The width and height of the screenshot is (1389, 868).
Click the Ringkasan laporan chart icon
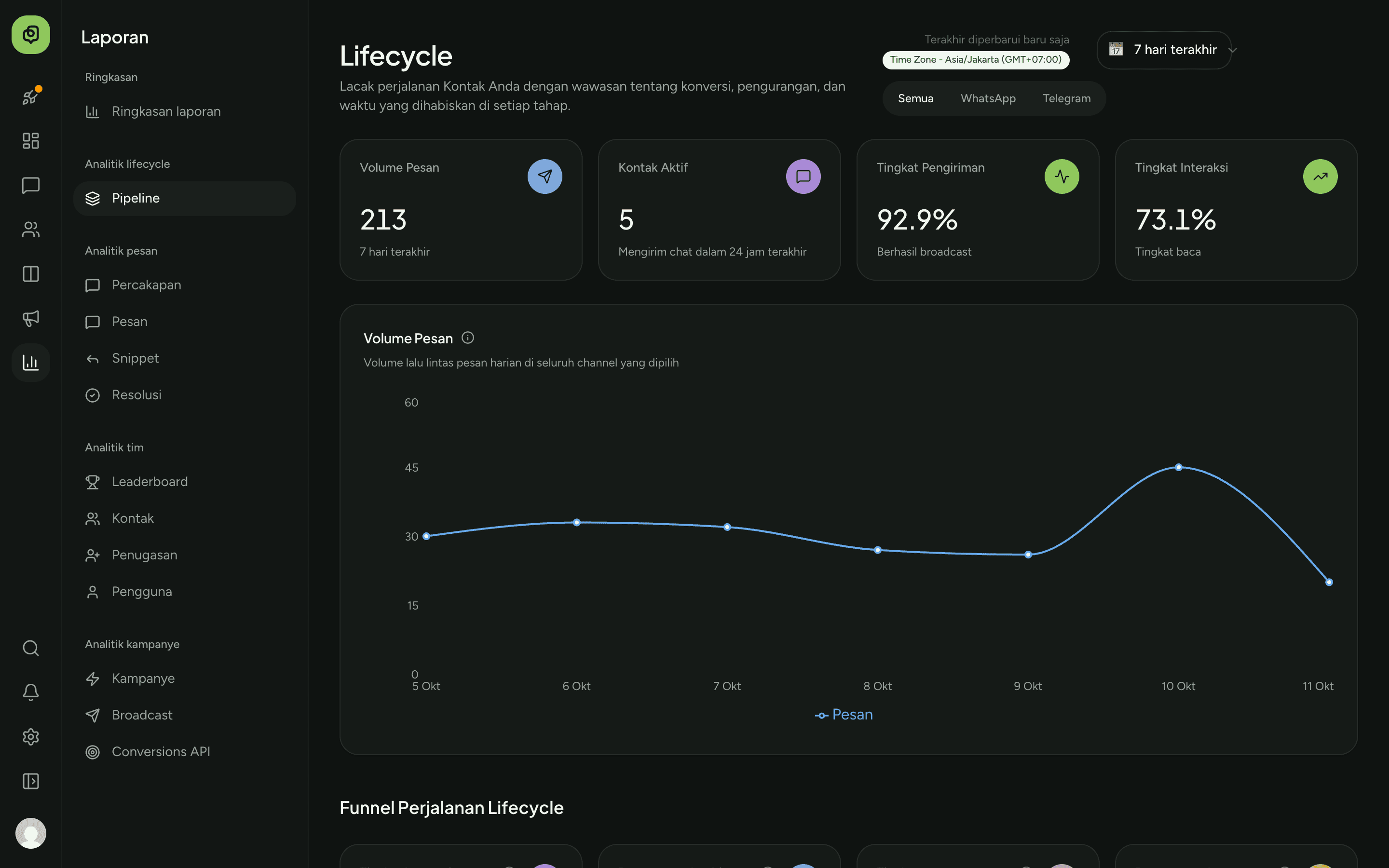tap(93, 111)
